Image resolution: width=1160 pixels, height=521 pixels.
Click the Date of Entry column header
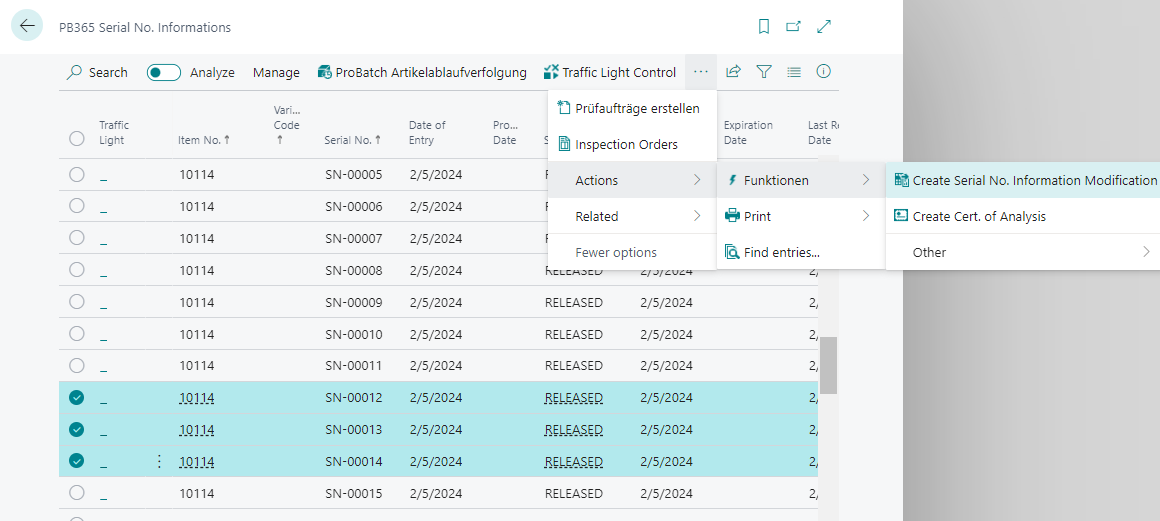pos(428,132)
